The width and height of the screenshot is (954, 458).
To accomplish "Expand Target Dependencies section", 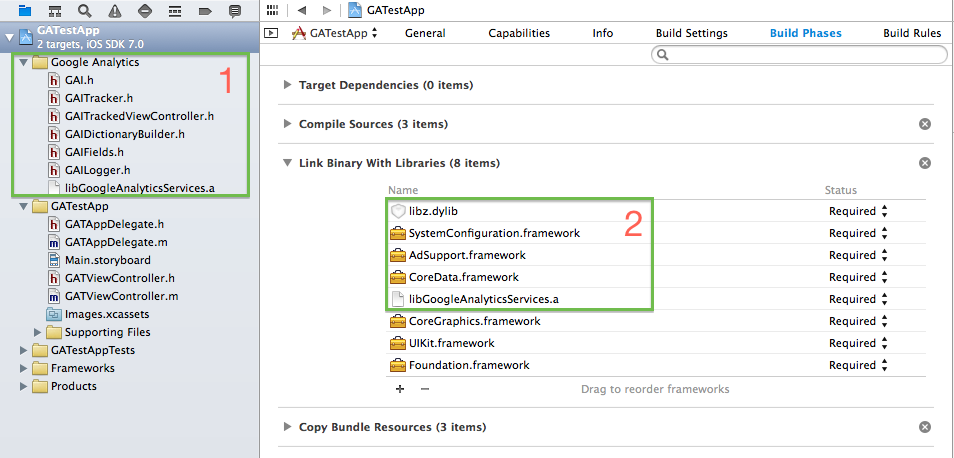I will click(288, 85).
